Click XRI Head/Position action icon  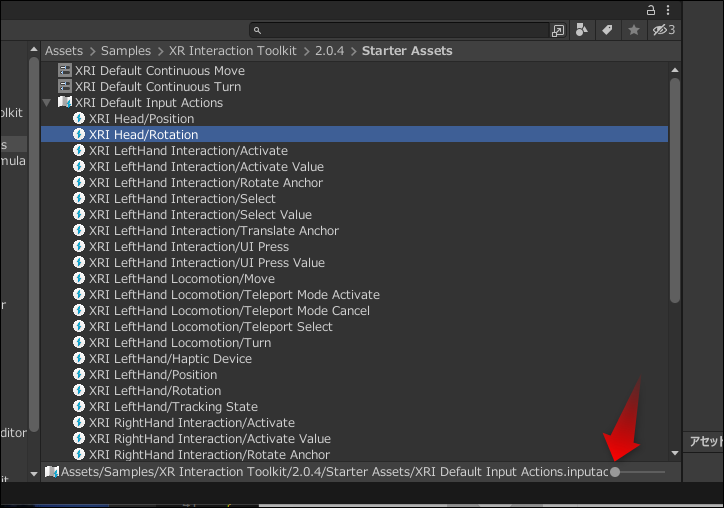click(79, 118)
